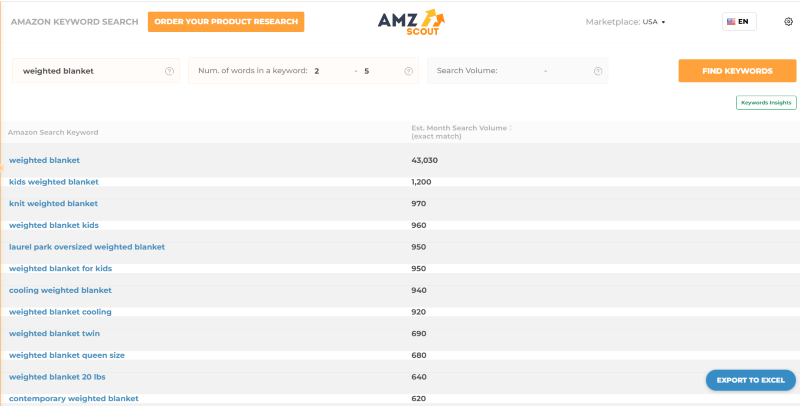Viewport: 800px width, 406px height.
Task: Click the keyword input with weighted blanket
Action: click(x=96, y=71)
